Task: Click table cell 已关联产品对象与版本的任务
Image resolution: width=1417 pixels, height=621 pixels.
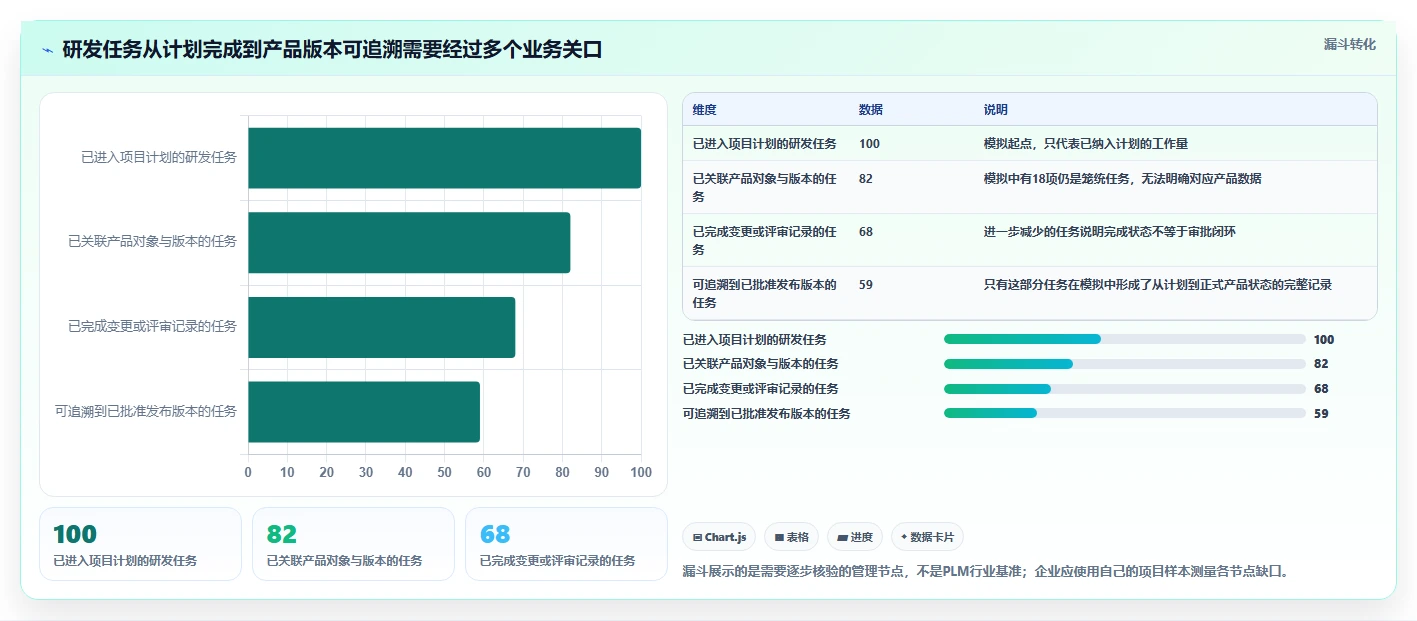Action: tap(765, 188)
